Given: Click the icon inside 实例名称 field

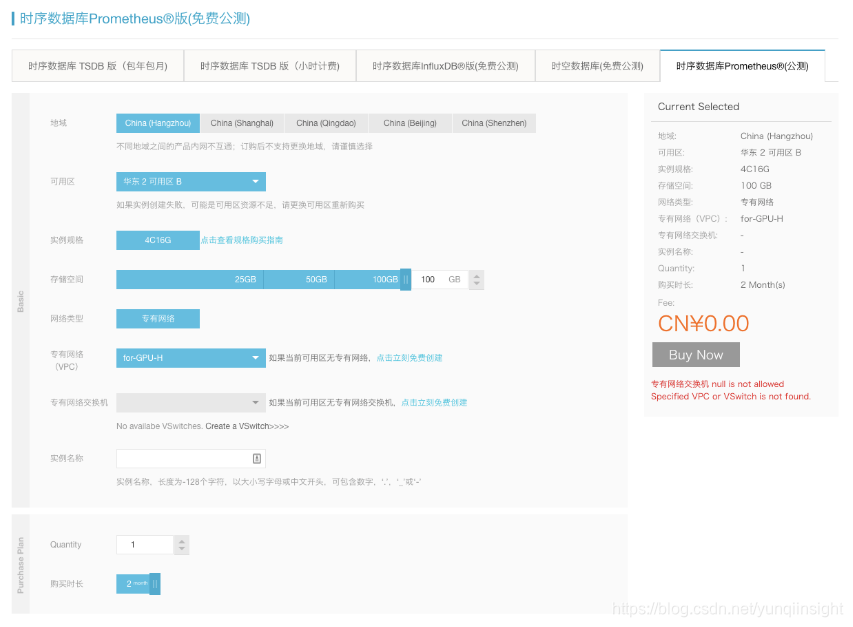Looking at the screenshot, I should (257, 458).
